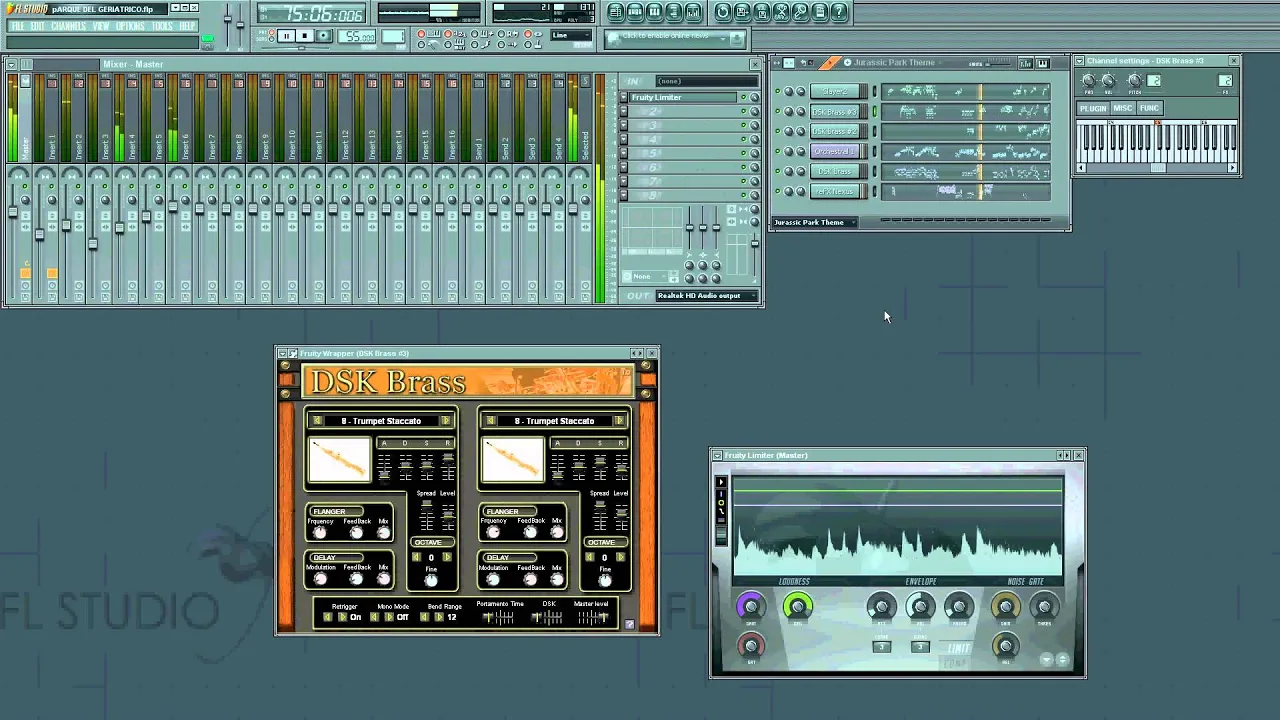Screen dimensions: 1280x720
Task: Click the tempo display showing 55.000
Action: (357, 36)
